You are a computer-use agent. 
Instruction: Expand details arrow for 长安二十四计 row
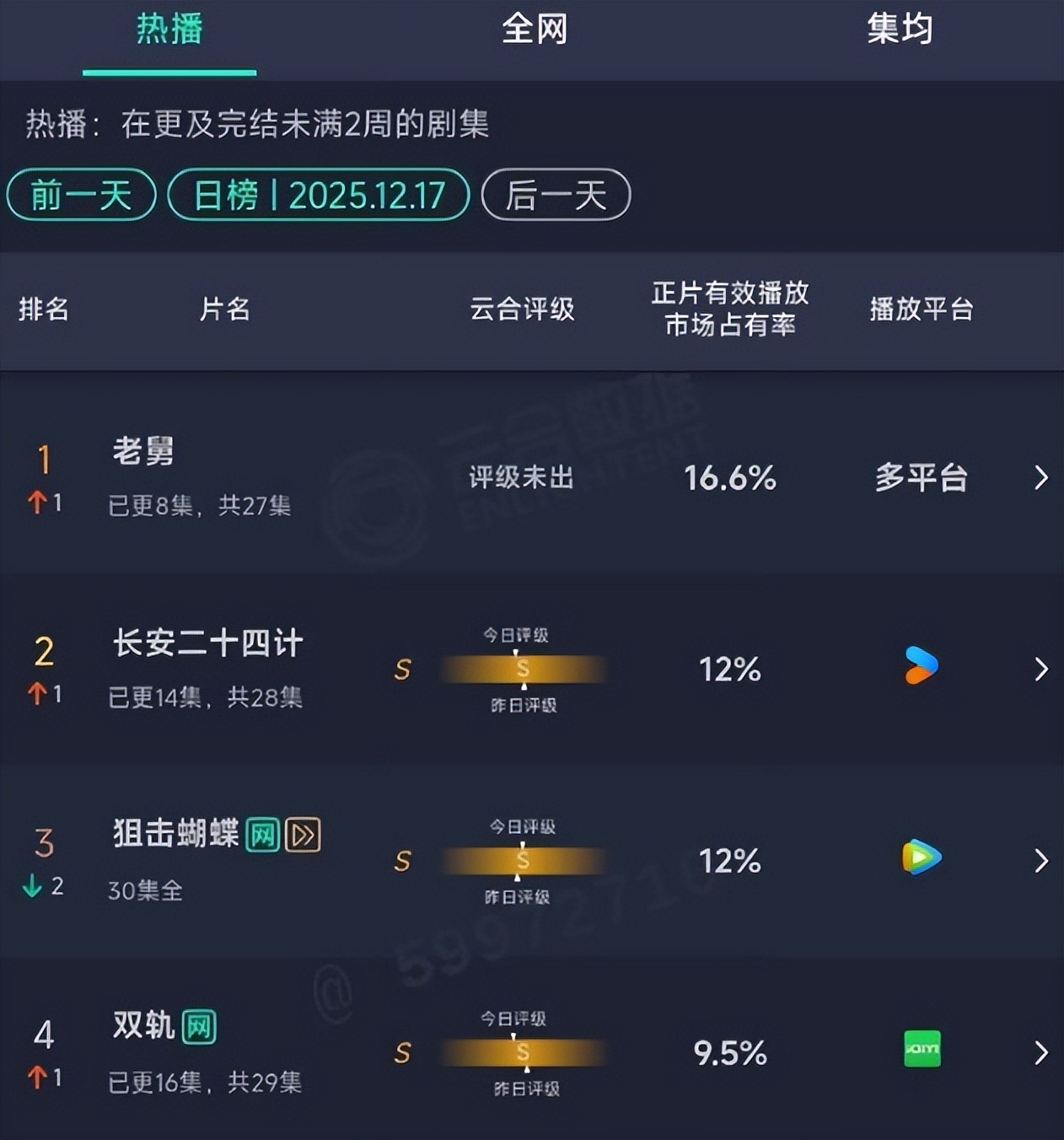pos(1041,669)
